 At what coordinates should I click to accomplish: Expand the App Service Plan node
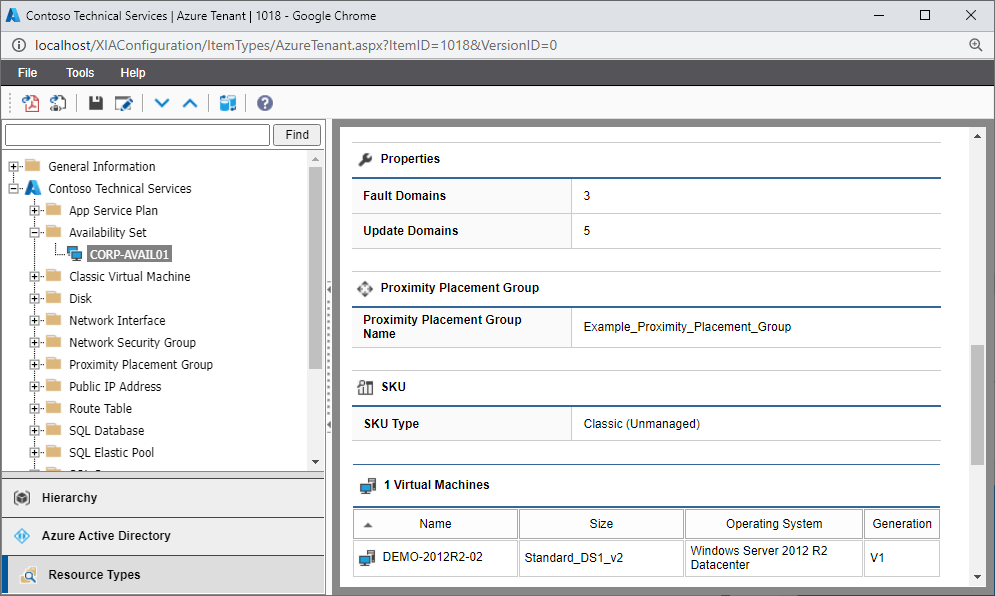(34, 210)
